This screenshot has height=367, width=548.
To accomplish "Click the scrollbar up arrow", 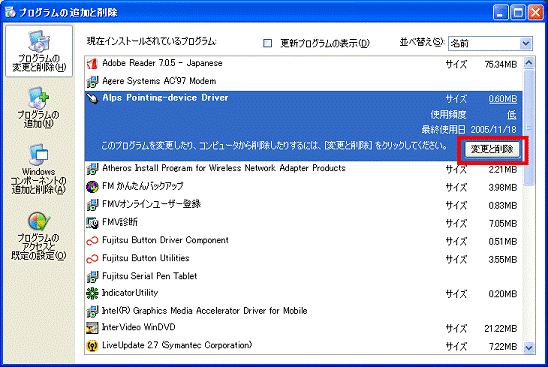I will coord(529,63).
